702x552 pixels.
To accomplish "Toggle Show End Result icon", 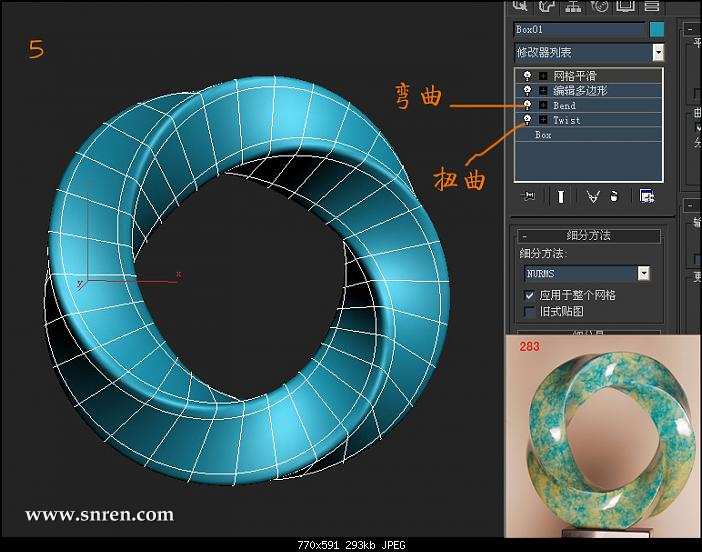I will point(561,196).
